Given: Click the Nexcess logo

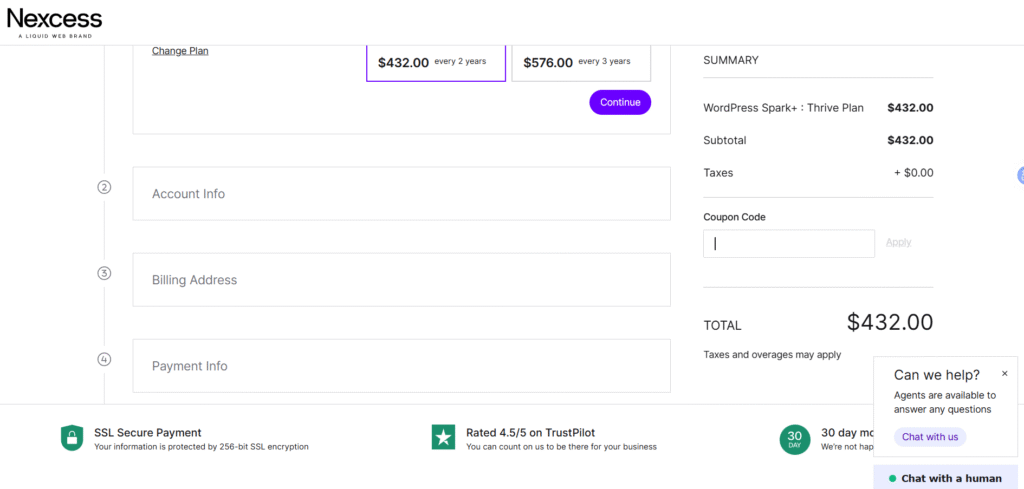Looking at the screenshot, I should pyautogui.click(x=54, y=21).
